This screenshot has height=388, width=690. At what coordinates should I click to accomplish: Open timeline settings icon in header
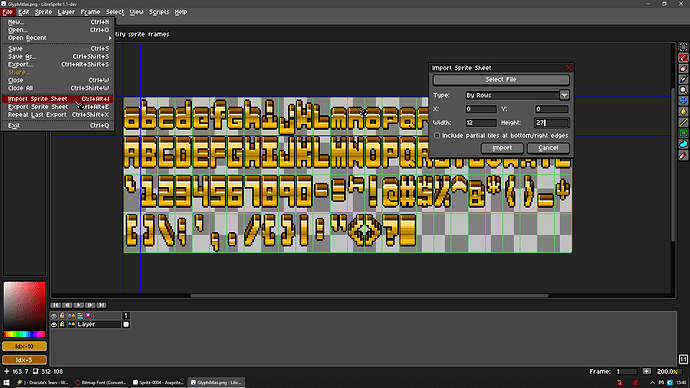(x=80, y=315)
